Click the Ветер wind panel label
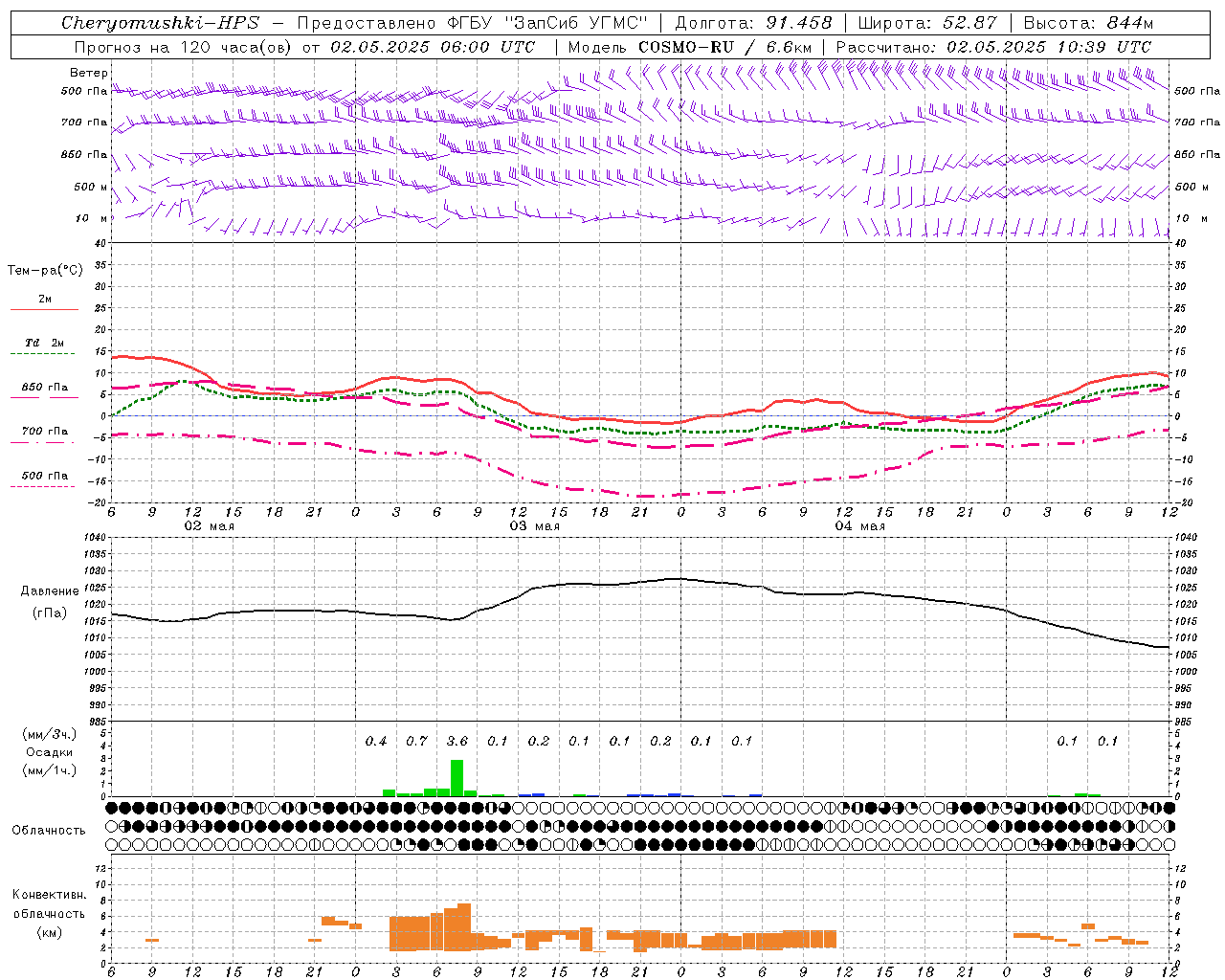 point(89,73)
